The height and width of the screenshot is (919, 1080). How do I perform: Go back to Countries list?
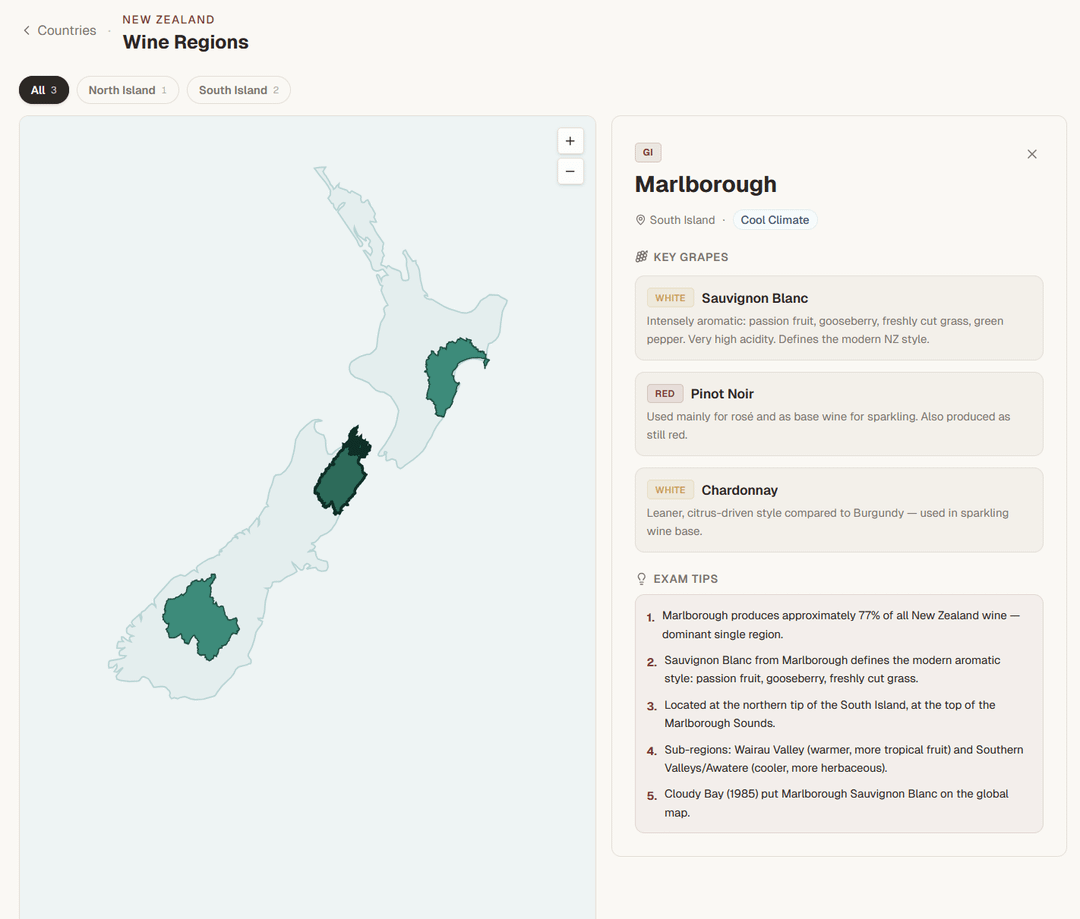point(66,30)
